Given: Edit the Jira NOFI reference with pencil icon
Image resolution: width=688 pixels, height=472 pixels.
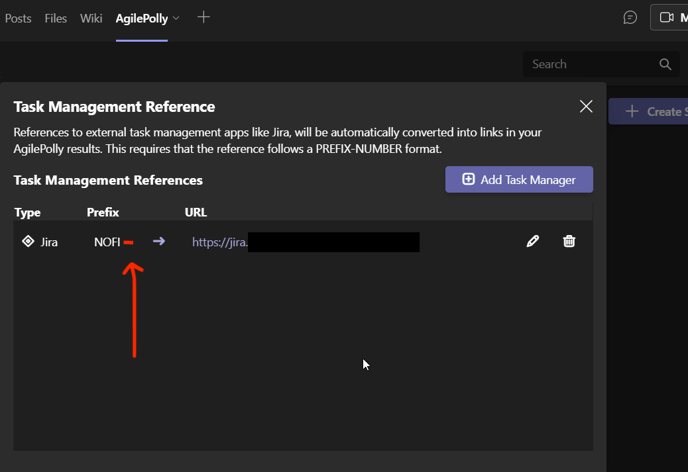Looking at the screenshot, I should (x=532, y=241).
